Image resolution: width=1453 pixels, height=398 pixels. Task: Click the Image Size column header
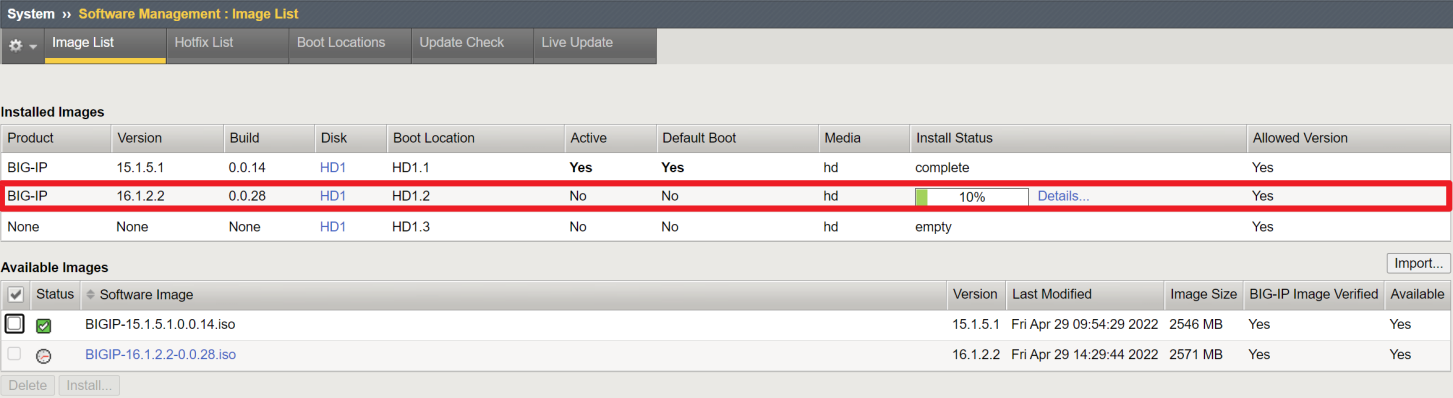(1203, 294)
